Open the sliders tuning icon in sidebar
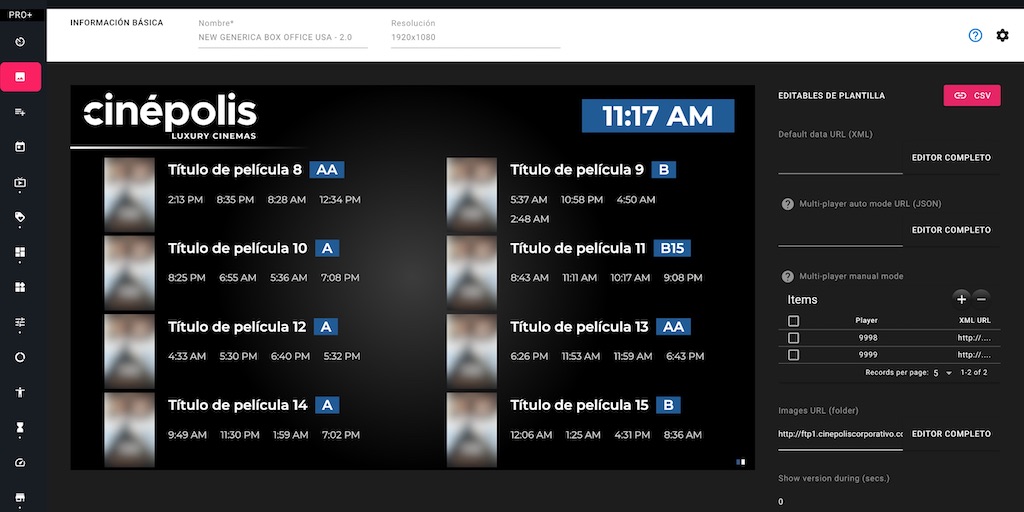 (20, 322)
